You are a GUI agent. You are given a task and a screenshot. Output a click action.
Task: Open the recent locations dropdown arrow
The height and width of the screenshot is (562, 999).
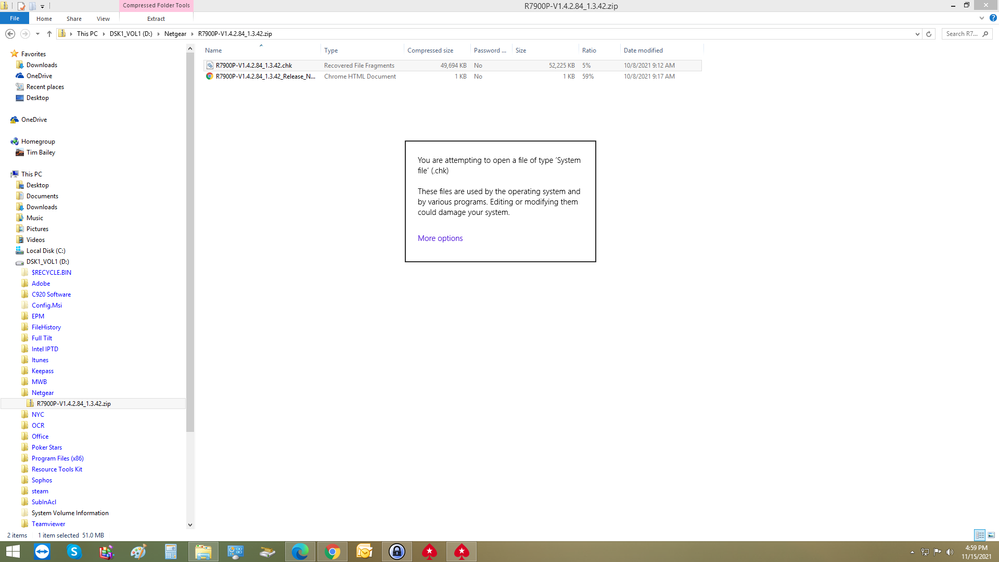37,34
